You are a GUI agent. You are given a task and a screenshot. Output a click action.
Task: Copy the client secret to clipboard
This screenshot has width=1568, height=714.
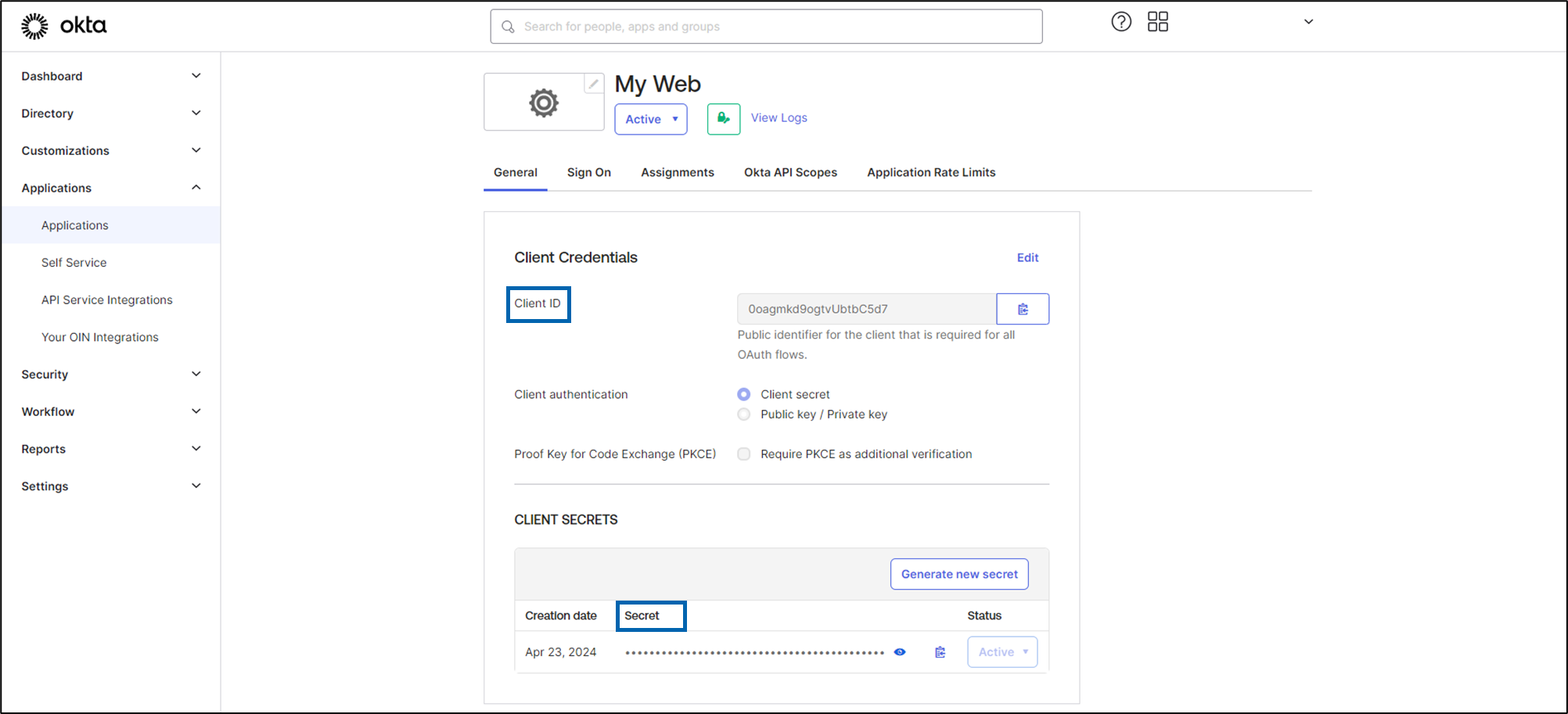[940, 652]
